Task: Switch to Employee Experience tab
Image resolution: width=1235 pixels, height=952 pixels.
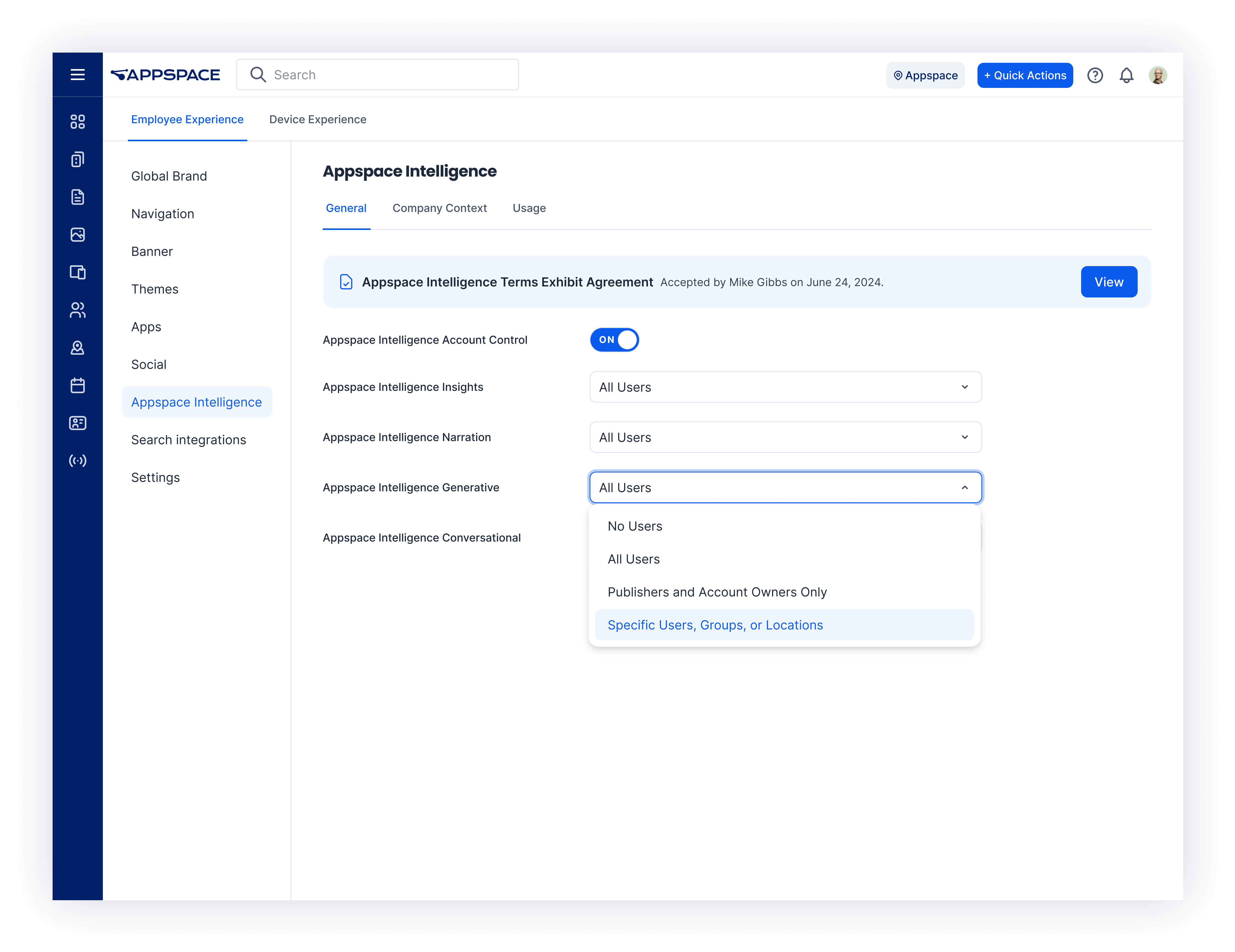Action: pyautogui.click(x=187, y=119)
